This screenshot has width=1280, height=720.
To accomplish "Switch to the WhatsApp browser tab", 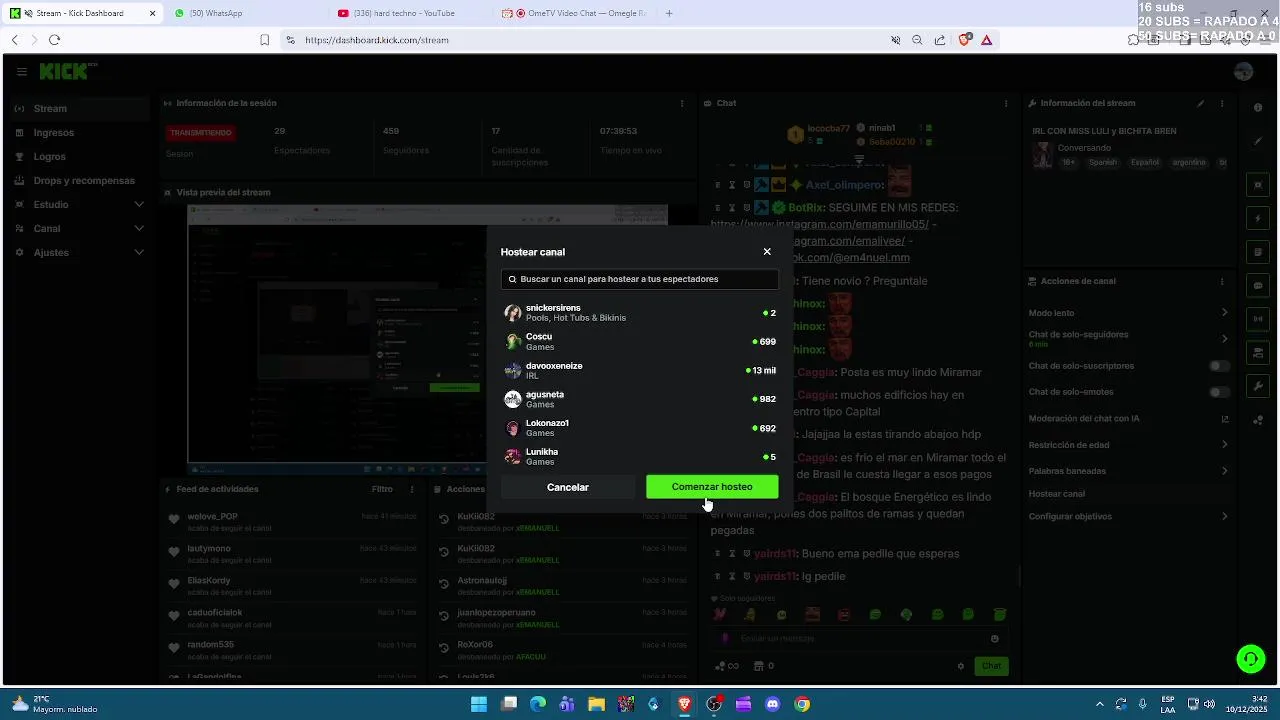I will (245, 13).
